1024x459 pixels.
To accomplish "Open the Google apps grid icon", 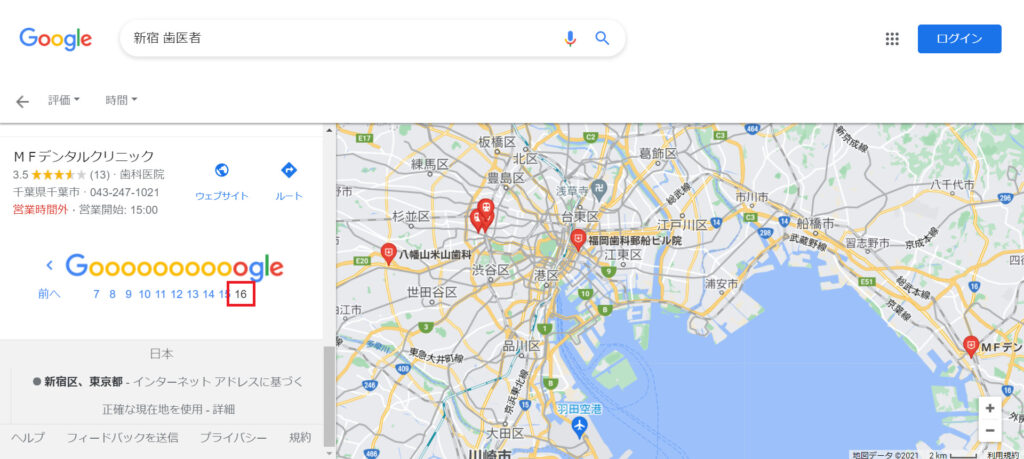I will pos(892,39).
